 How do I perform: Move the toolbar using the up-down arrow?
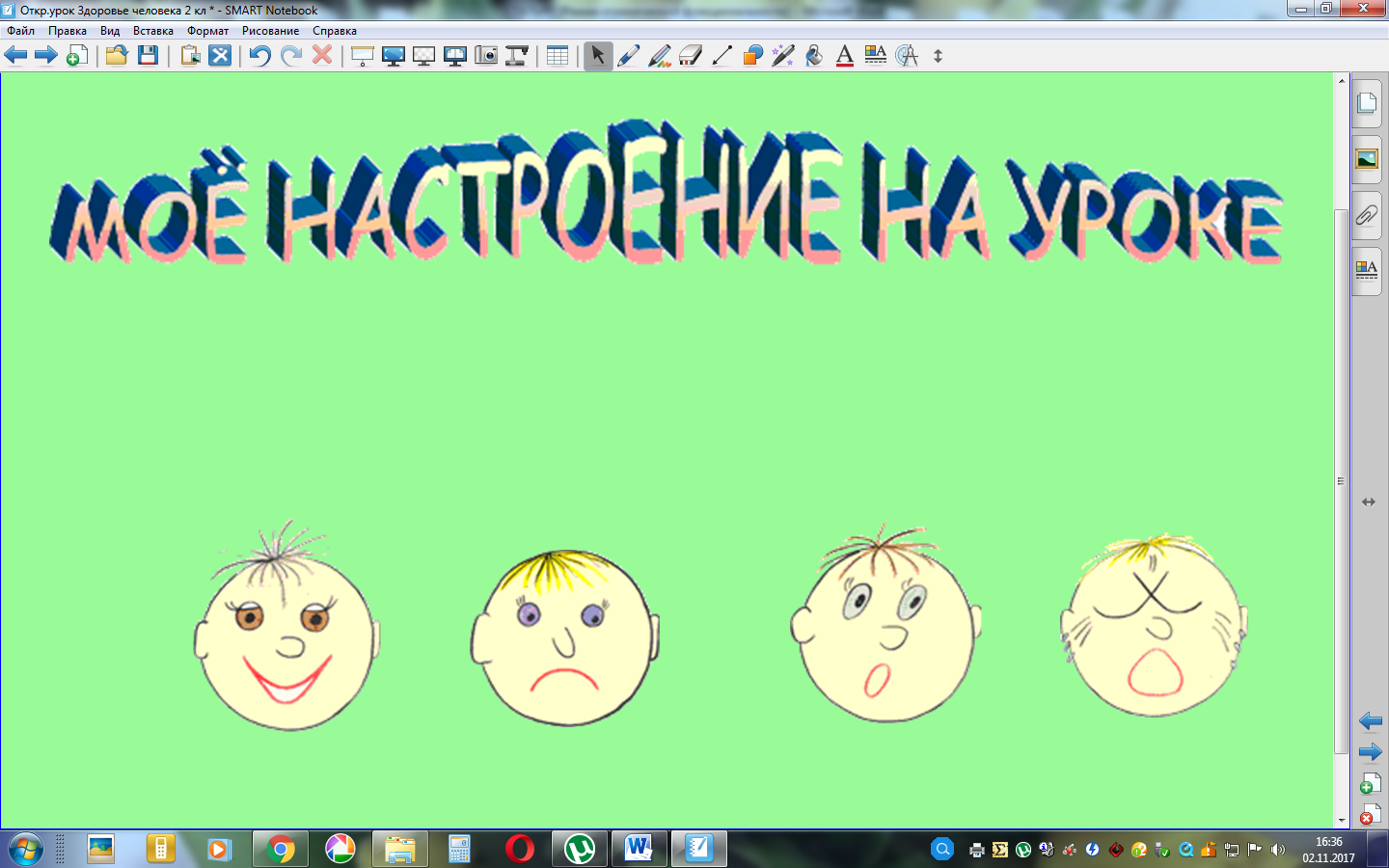click(938, 56)
